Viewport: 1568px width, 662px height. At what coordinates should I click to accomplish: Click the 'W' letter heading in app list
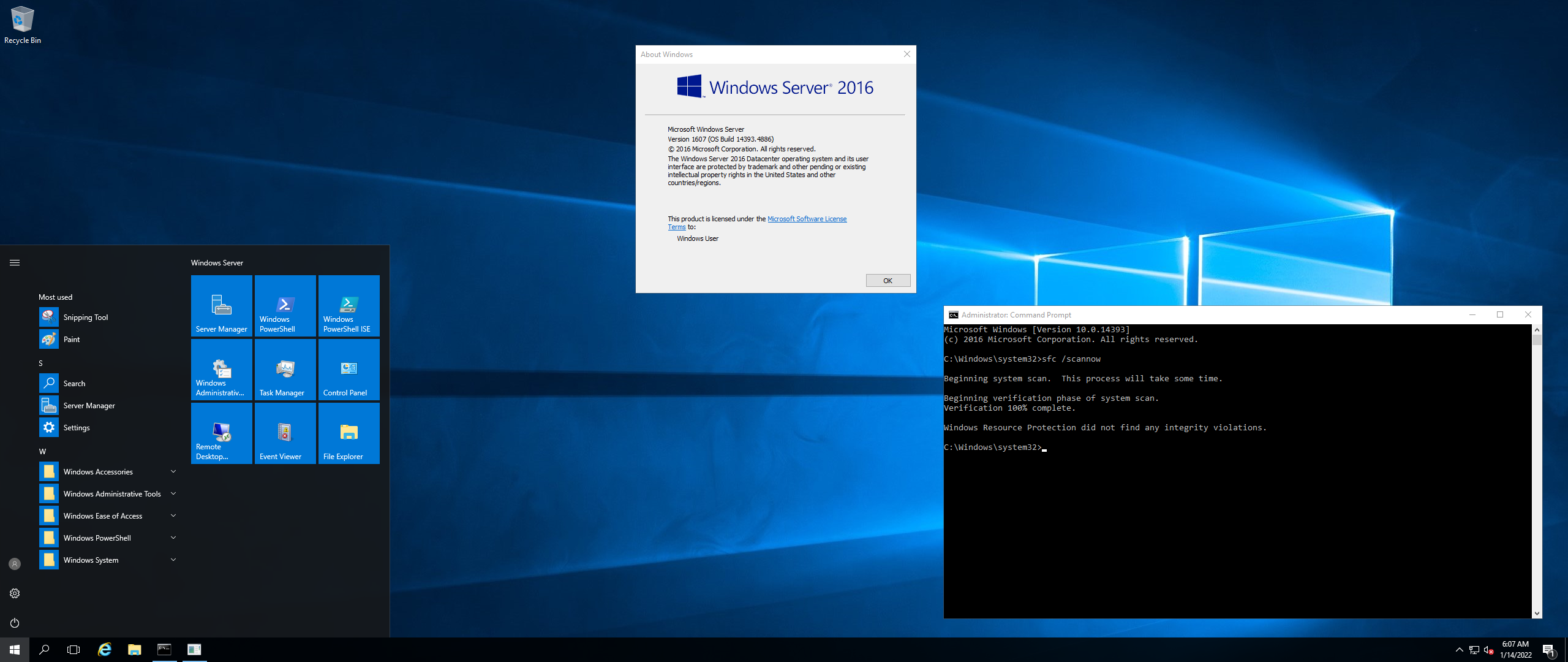42,451
